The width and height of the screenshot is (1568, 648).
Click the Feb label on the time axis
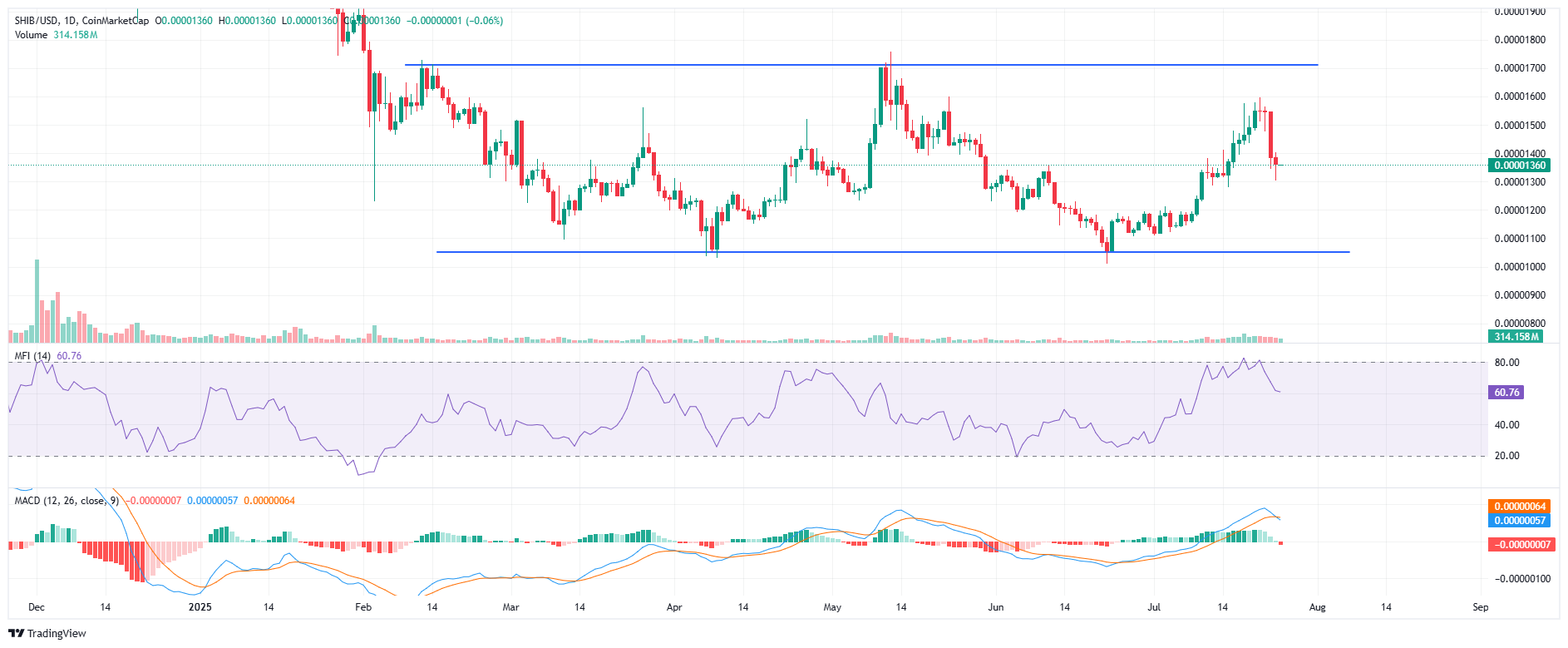pos(363,607)
